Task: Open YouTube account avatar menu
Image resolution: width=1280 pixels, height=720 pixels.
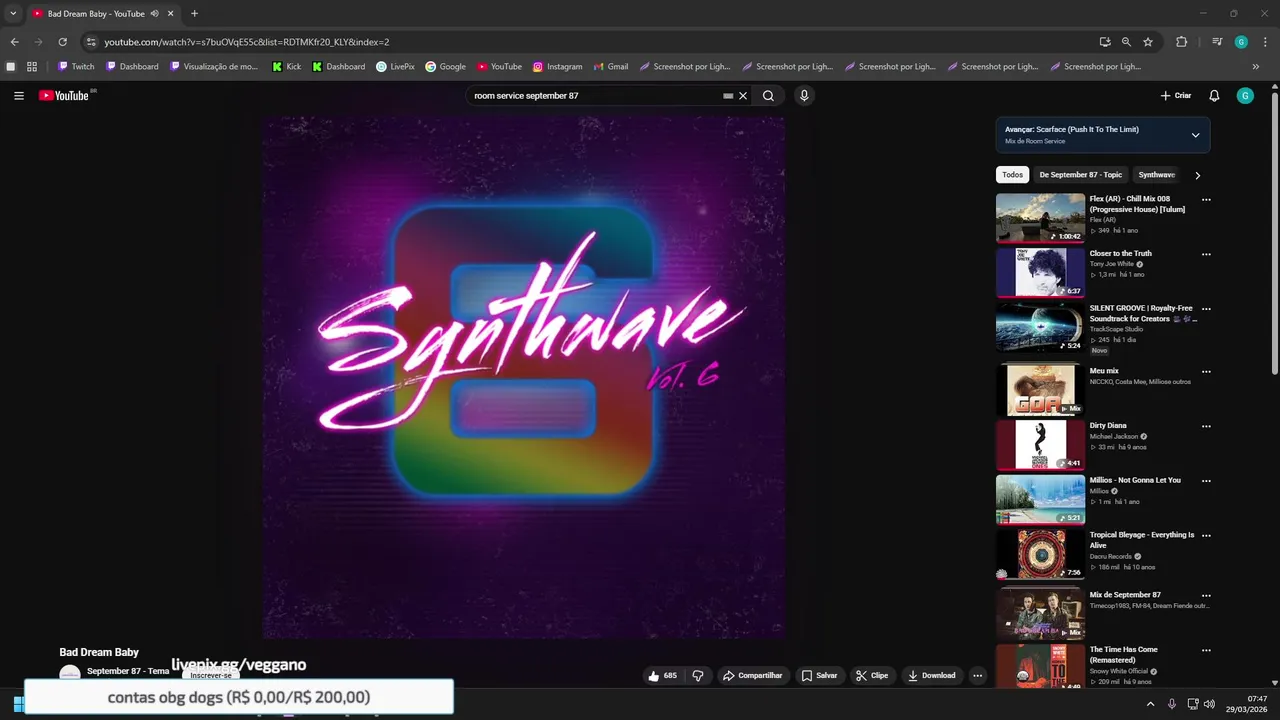Action: coord(1245,96)
